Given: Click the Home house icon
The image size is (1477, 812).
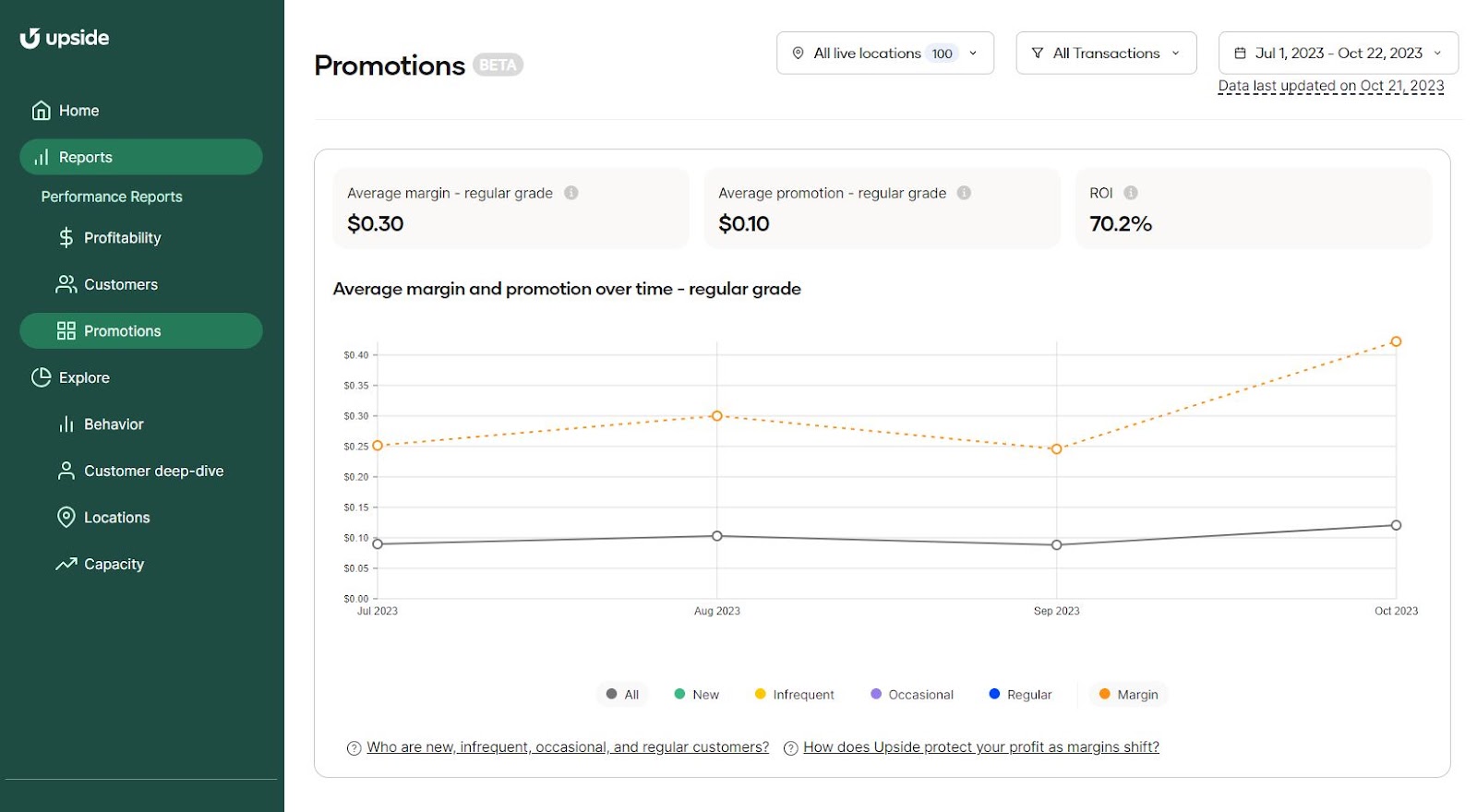Looking at the screenshot, I should (x=42, y=111).
